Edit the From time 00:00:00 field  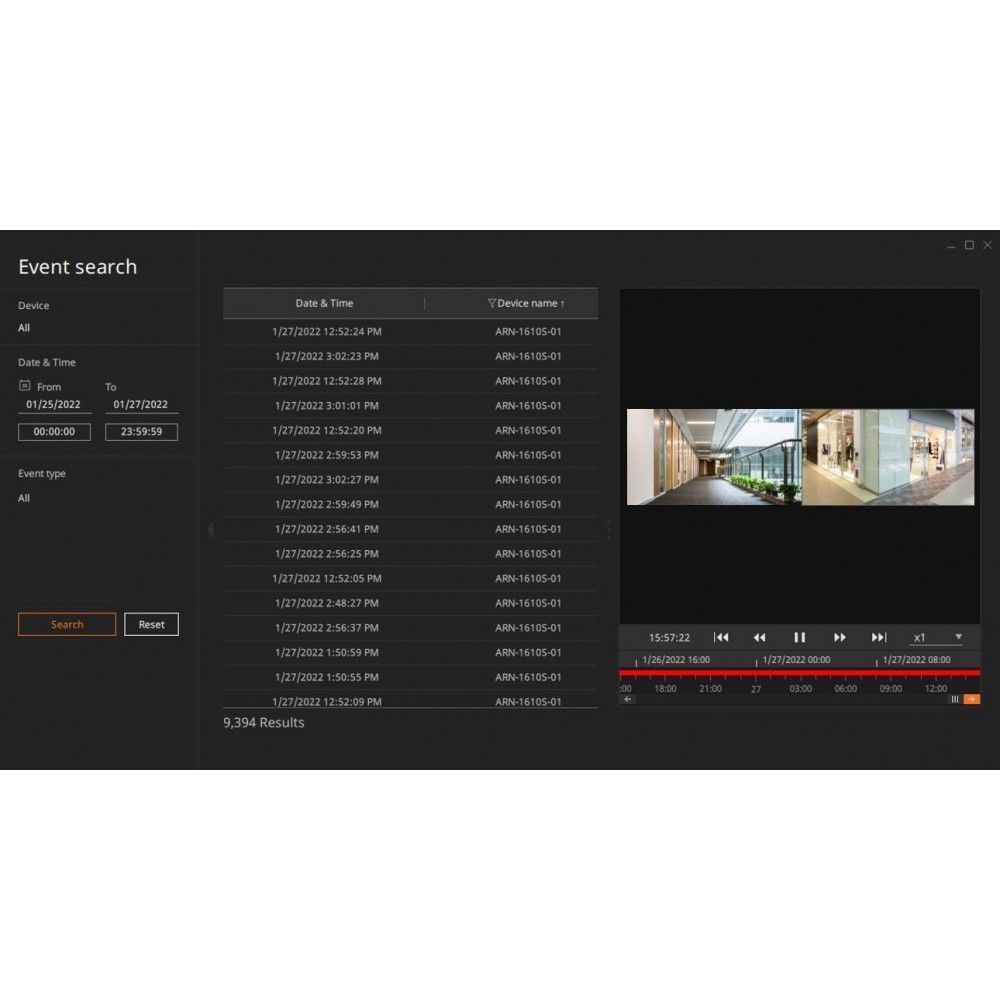click(54, 431)
